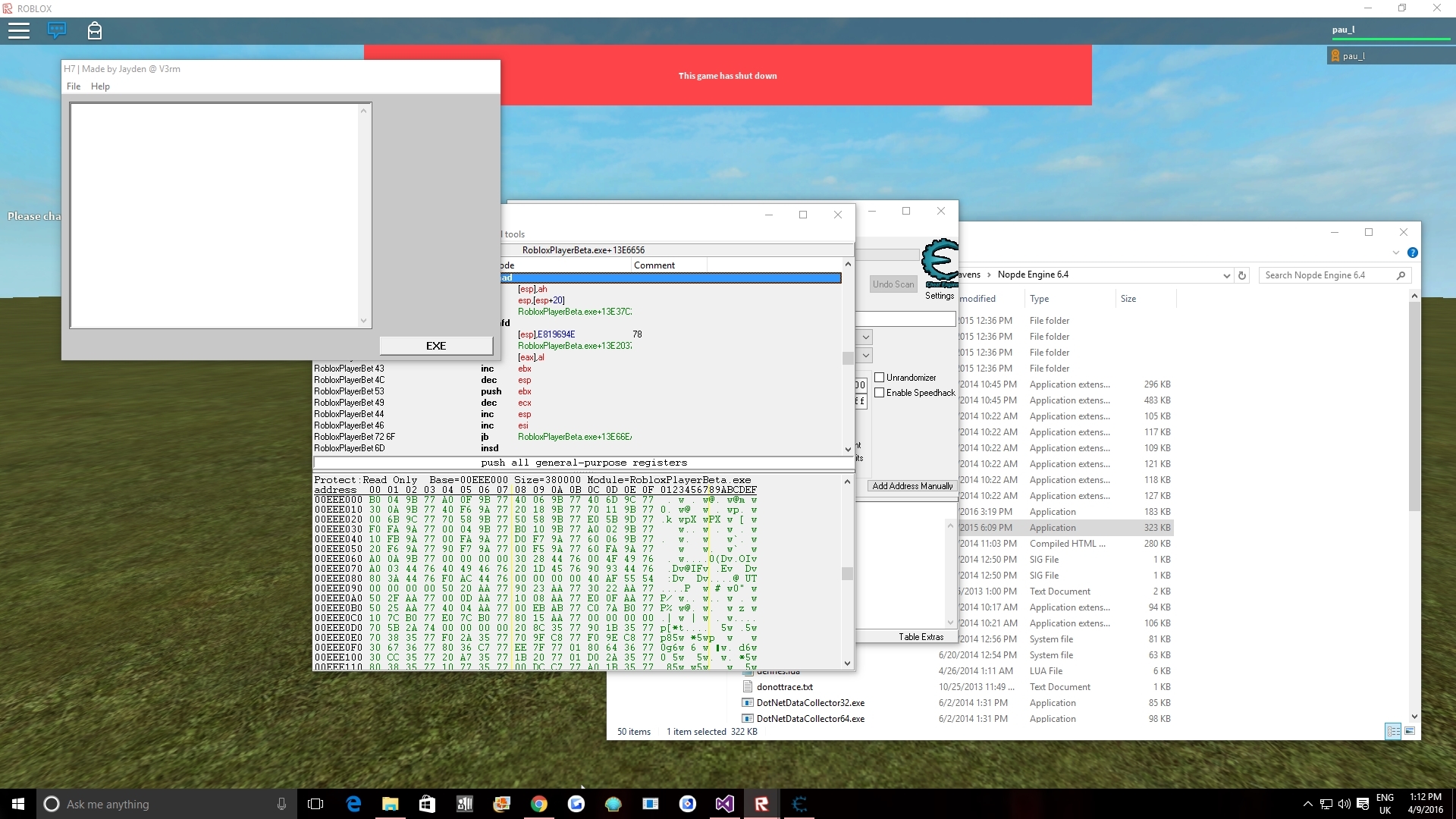The width and height of the screenshot is (1456, 819).
Task: Select the 'insd' disassembly row
Action: 578,448
